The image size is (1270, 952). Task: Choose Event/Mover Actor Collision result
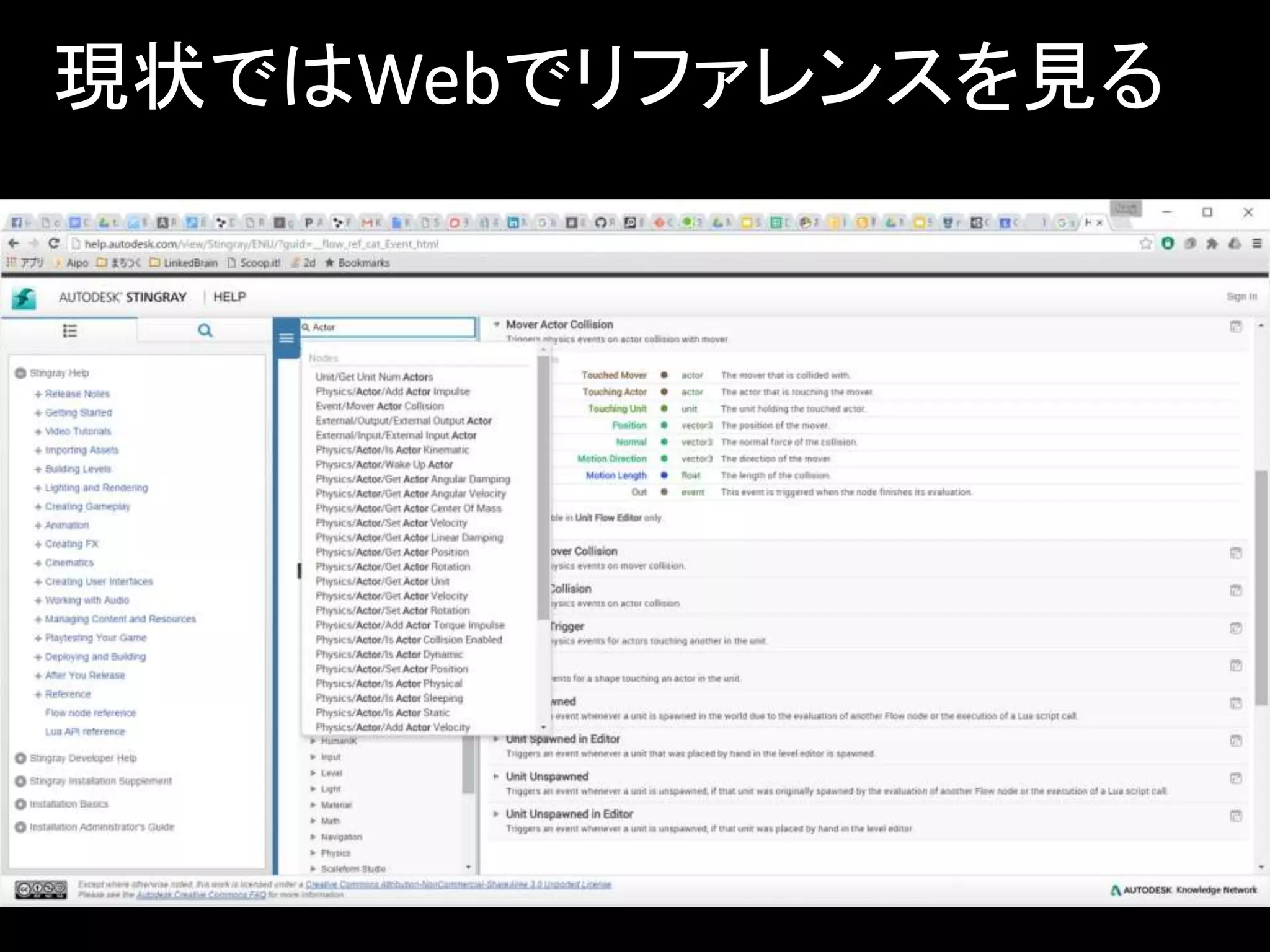pos(380,406)
